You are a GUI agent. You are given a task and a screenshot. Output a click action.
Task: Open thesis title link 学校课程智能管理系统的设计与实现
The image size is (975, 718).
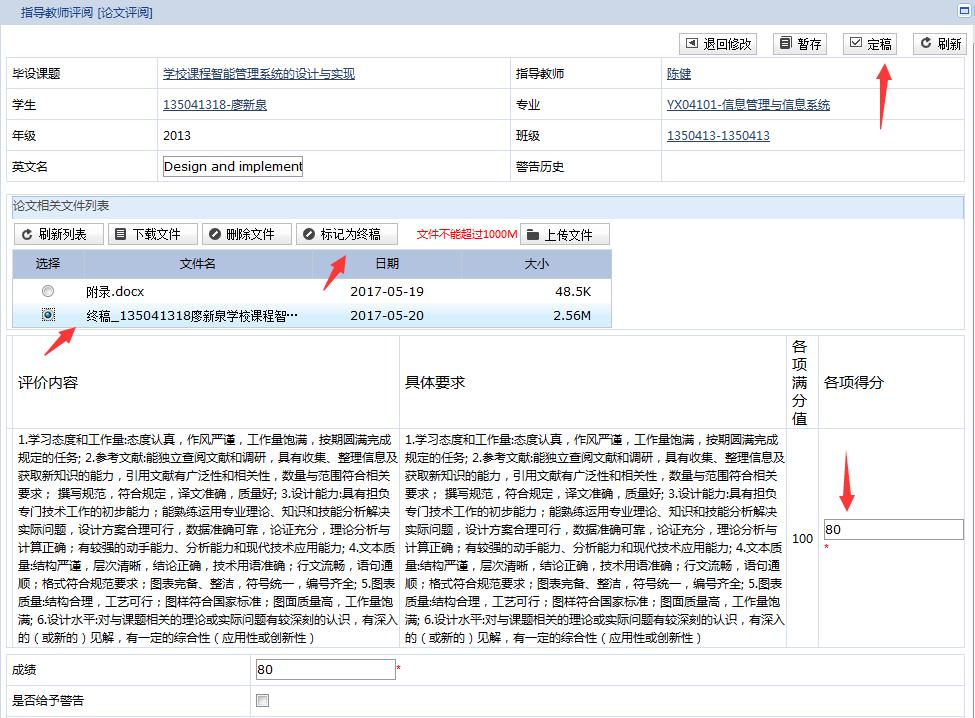click(x=259, y=74)
